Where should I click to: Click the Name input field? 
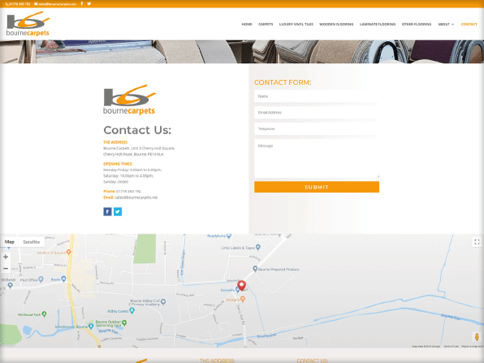pyautogui.click(x=316, y=96)
